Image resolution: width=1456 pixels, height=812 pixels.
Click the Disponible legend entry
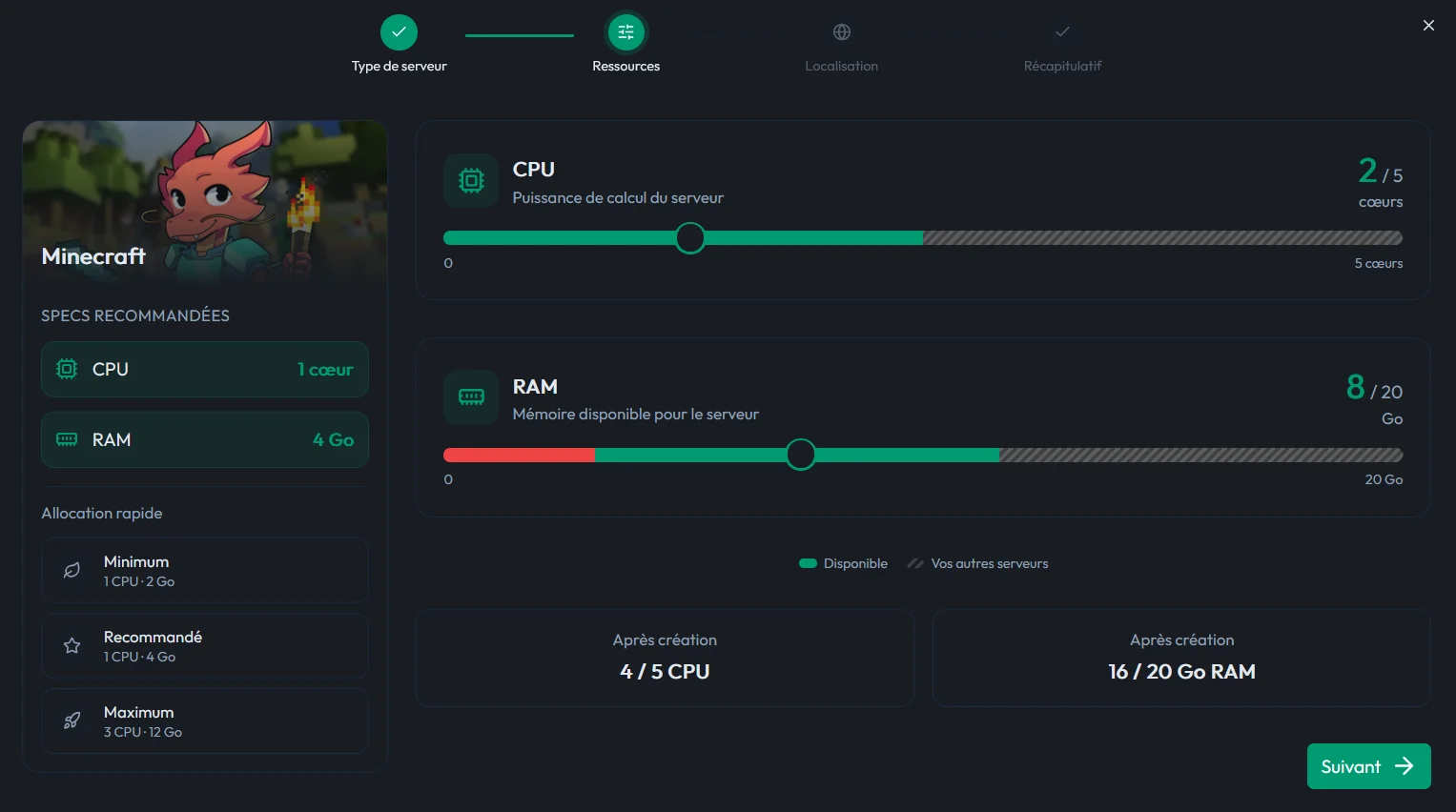[x=843, y=563]
